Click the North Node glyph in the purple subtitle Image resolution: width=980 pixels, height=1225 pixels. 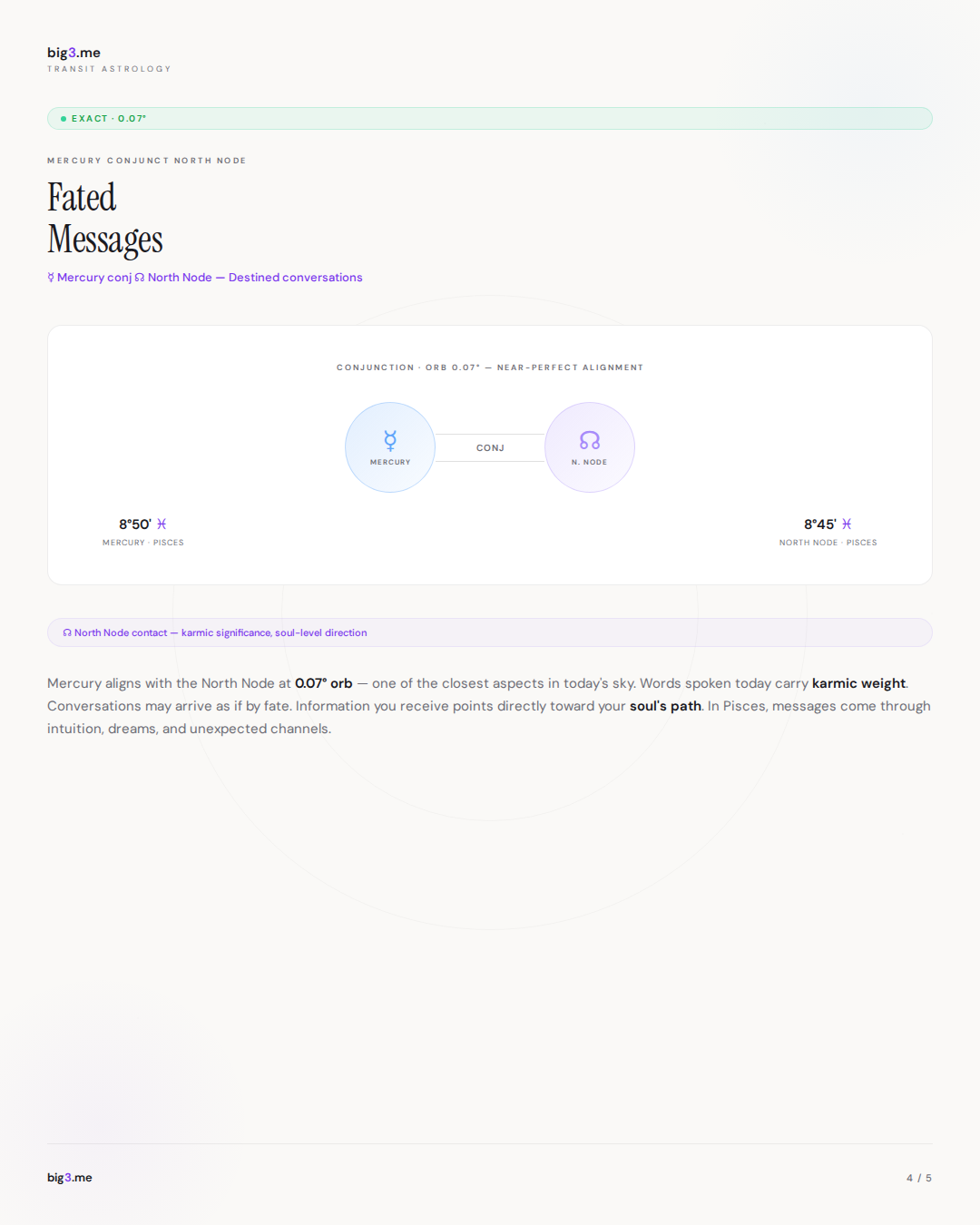tap(140, 278)
